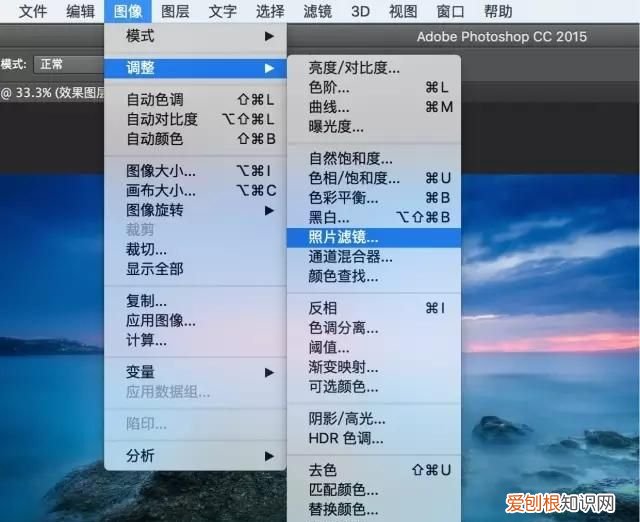The height and width of the screenshot is (522, 640).
Task: Open the 编辑 menu
Action: click(80, 11)
